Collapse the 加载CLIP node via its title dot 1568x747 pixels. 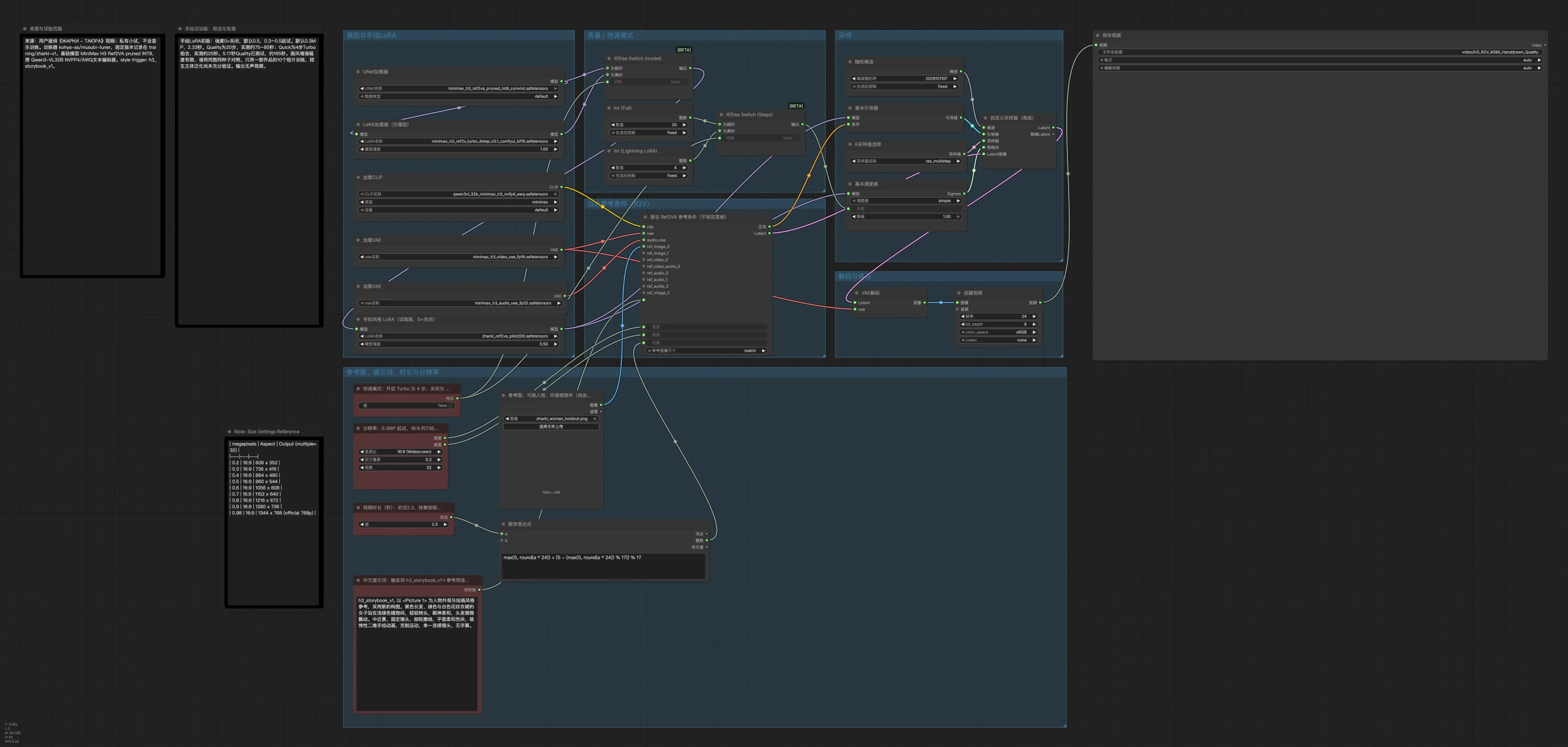(x=358, y=178)
